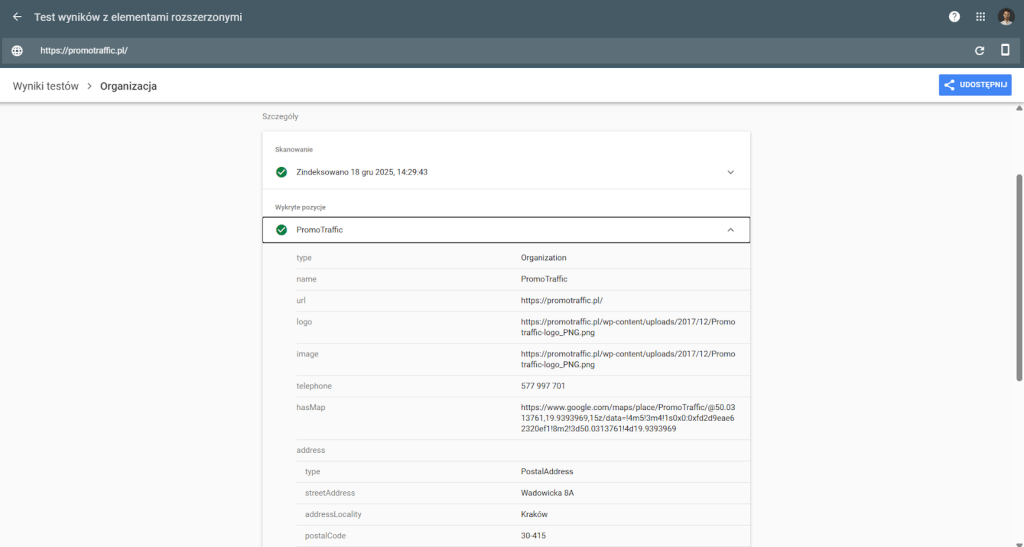Click the vertical page scrollbar
1024x547 pixels.
coord(1019,277)
